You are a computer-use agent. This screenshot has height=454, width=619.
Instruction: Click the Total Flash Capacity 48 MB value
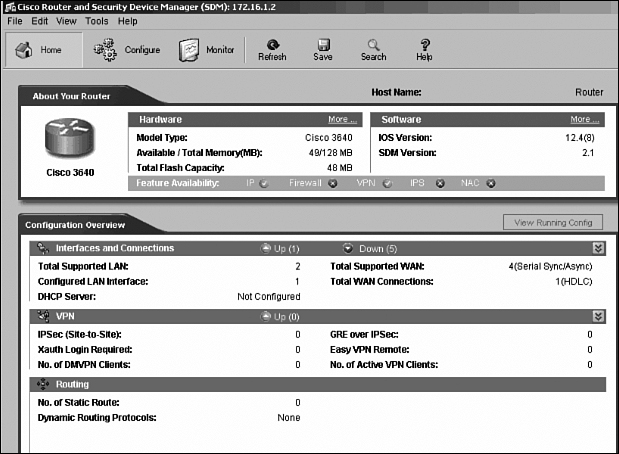[340, 167]
